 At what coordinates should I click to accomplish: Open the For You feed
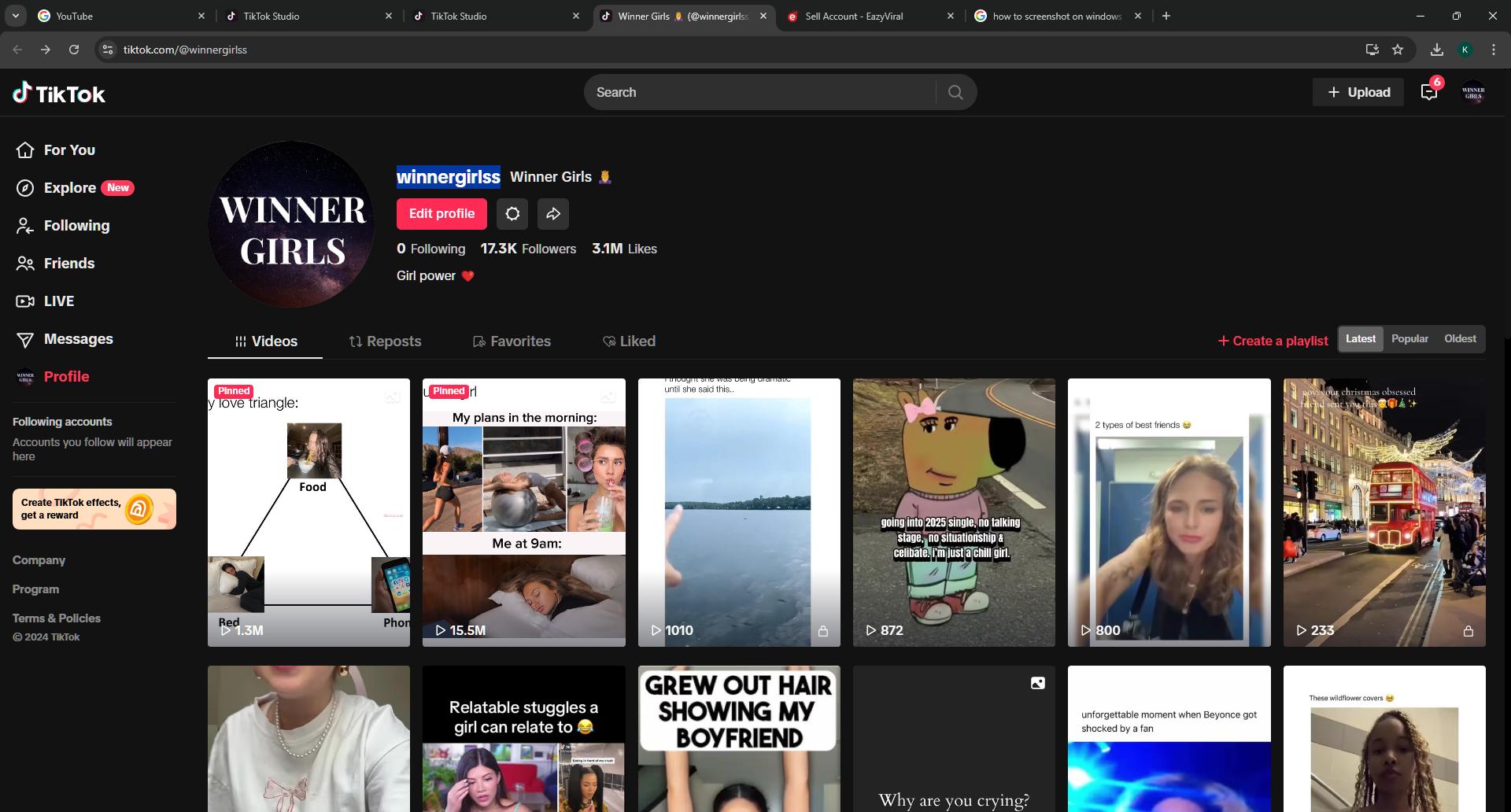coord(56,150)
